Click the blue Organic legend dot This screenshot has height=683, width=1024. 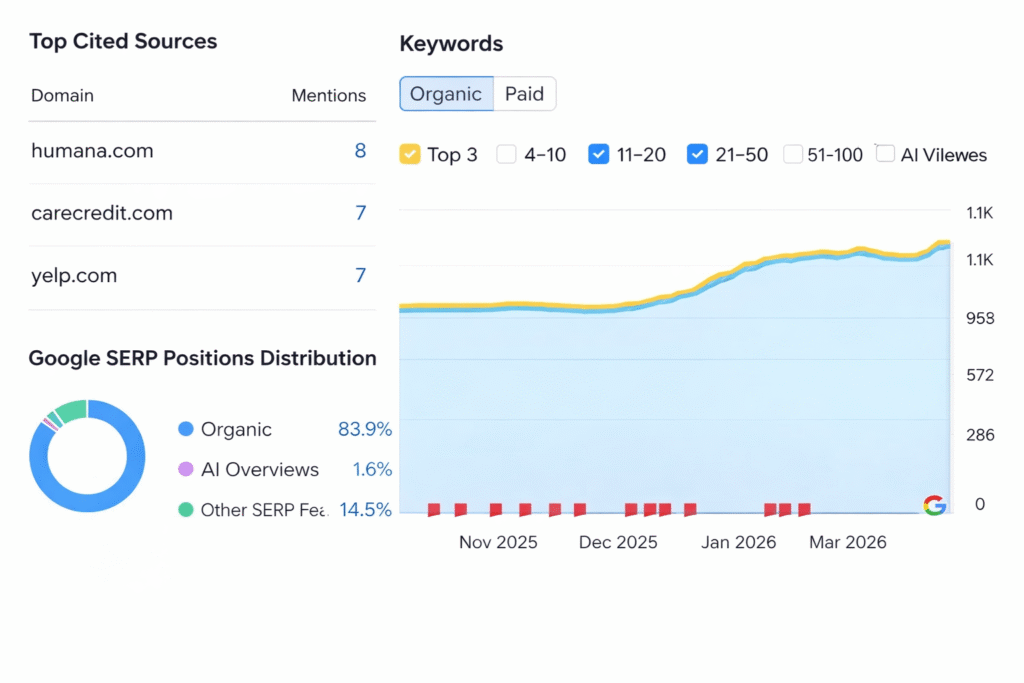click(185, 429)
